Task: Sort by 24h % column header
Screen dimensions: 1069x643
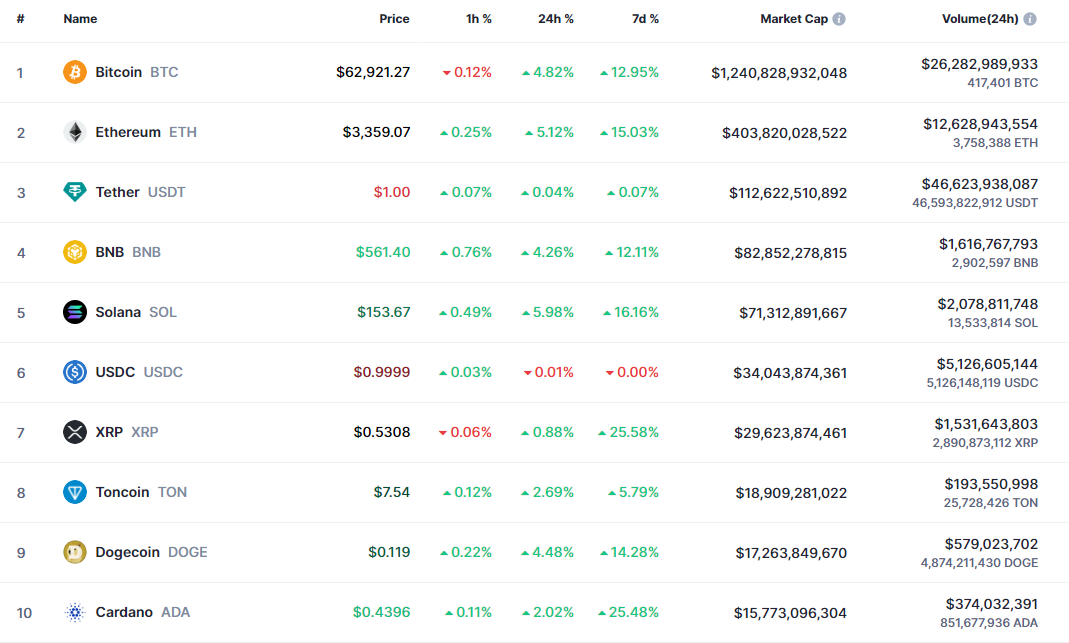Action: click(x=555, y=19)
